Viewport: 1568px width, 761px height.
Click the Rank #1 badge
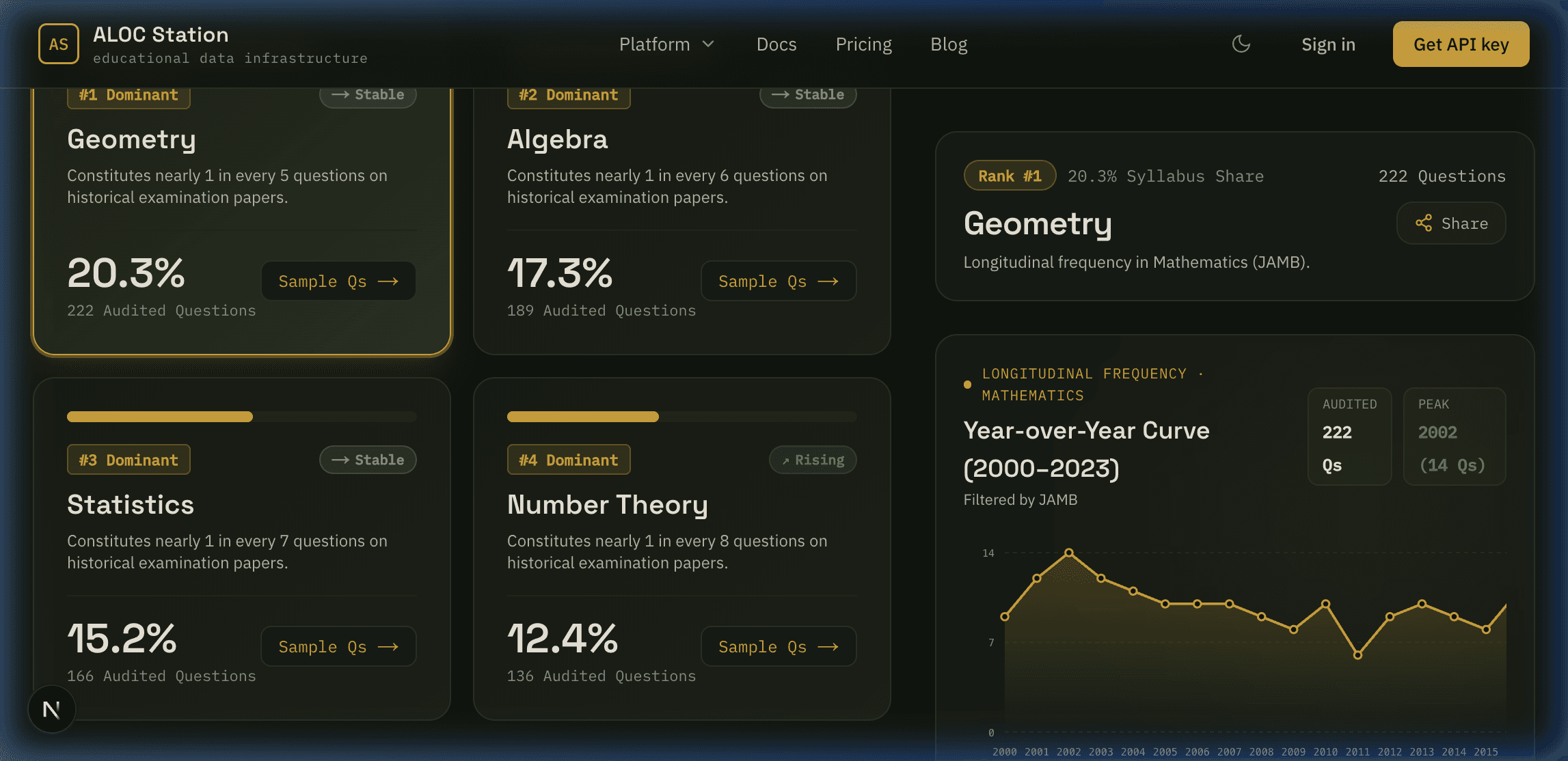(1010, 176)
